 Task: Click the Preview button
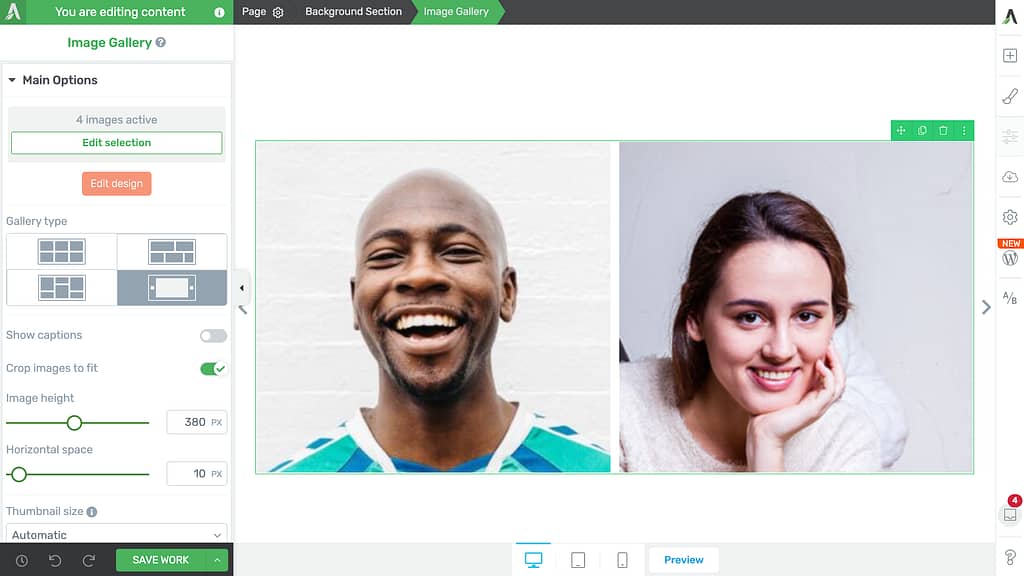click(x=684, y=560)
